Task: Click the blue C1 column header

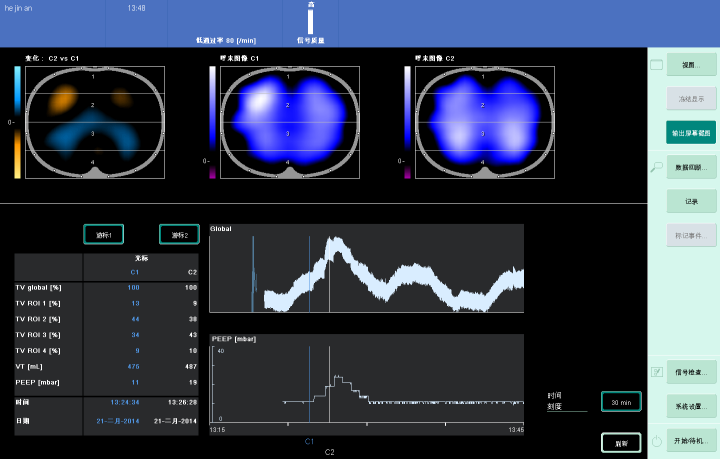Action: [135, 272]
